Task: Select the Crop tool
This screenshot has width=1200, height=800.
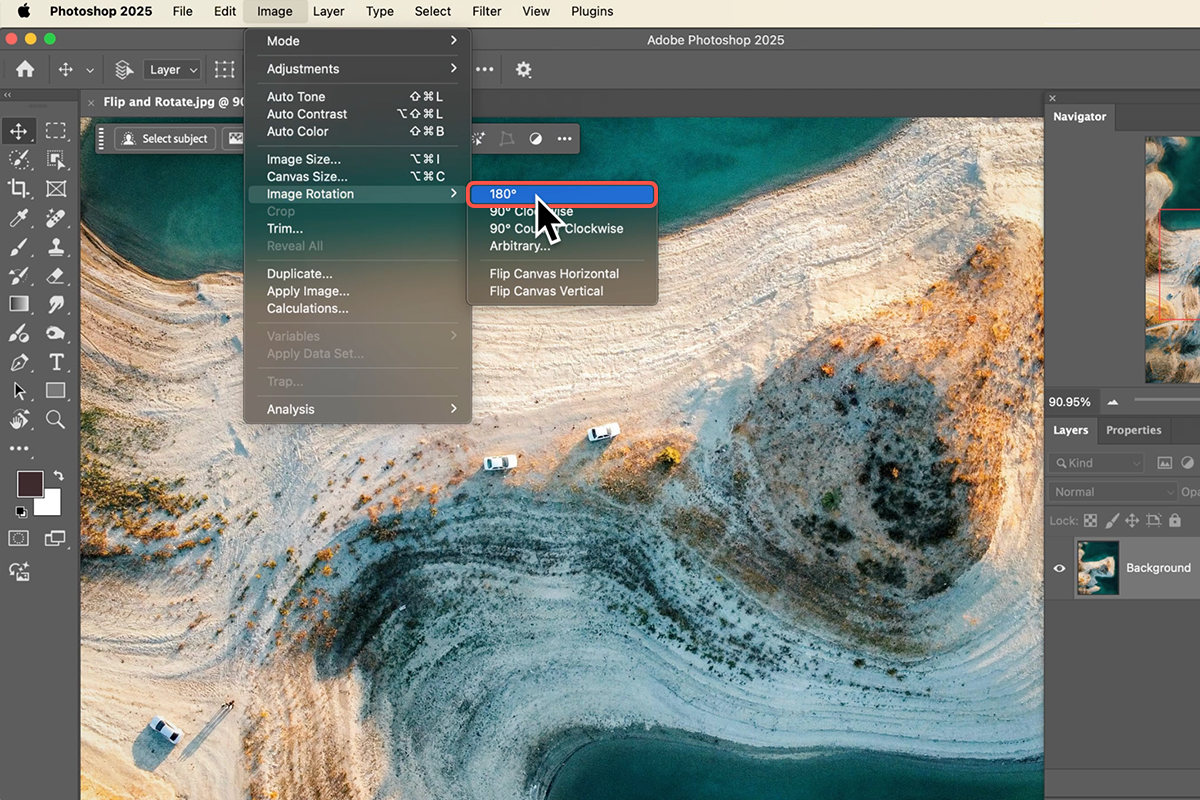Action: [19, 188]
